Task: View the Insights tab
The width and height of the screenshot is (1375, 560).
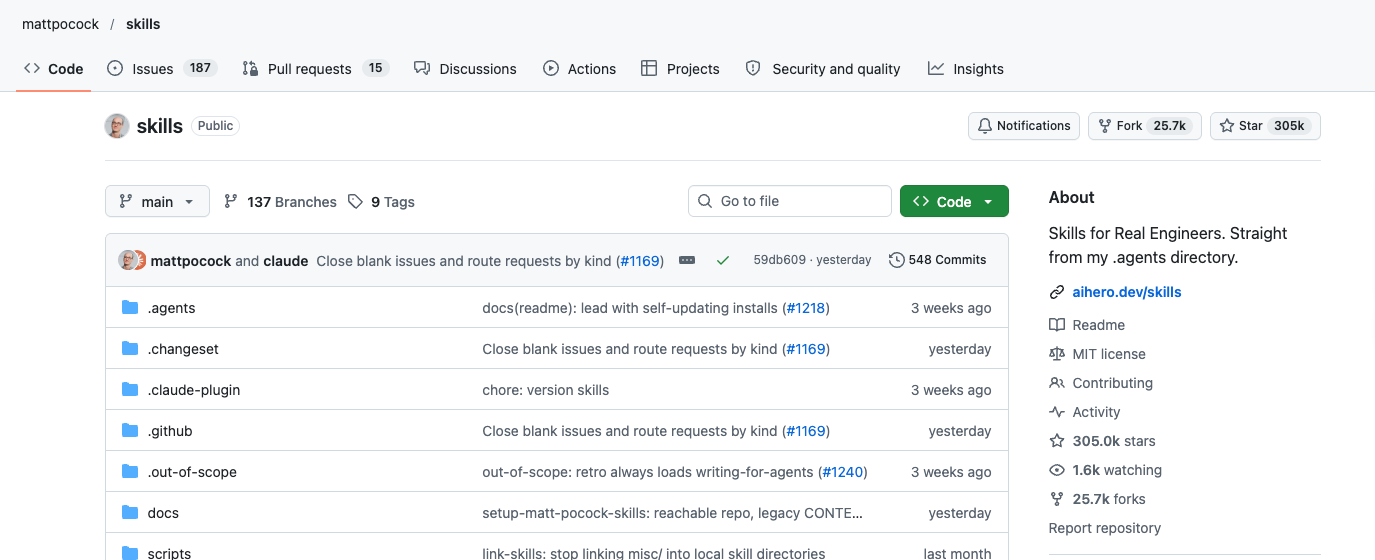Action: coord(966,69)
